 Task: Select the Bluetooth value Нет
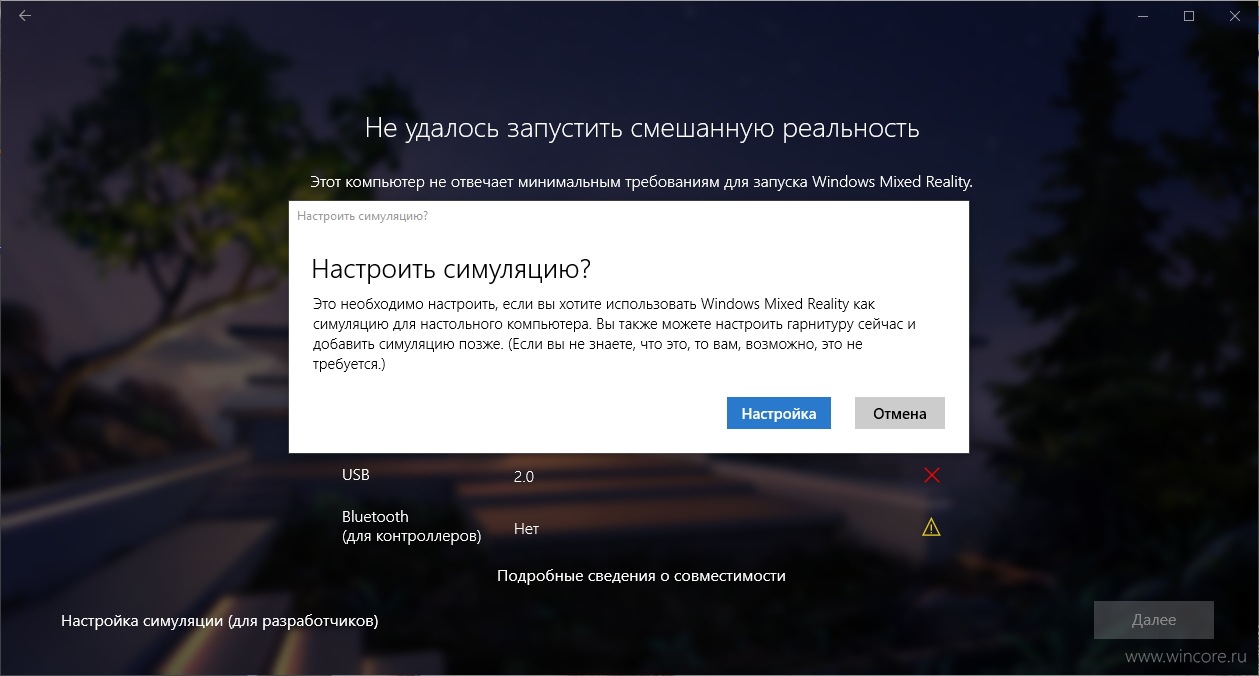coord(526,528)
